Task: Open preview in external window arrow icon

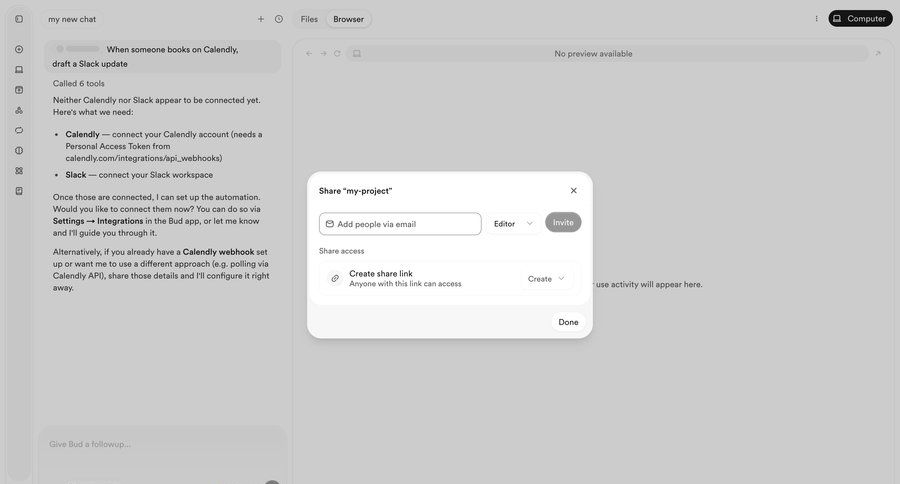Action: coord(878,53)
